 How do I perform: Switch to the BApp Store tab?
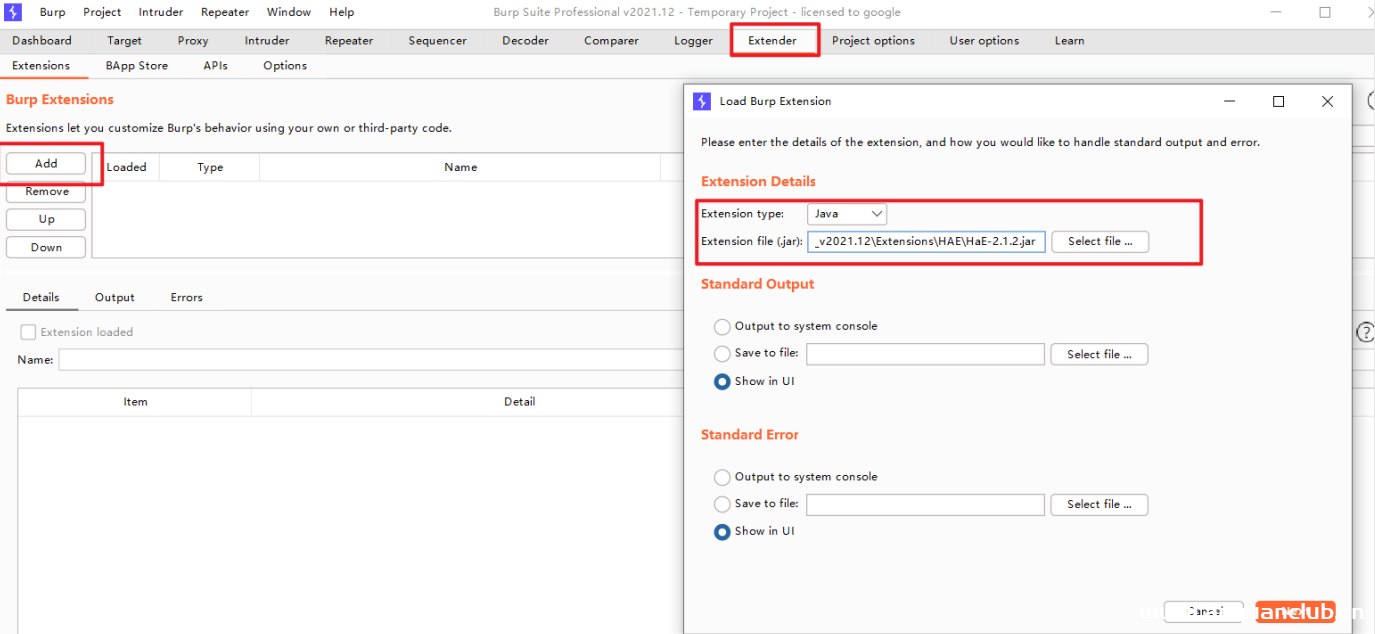pyautogui.click(x=136, y=66)
